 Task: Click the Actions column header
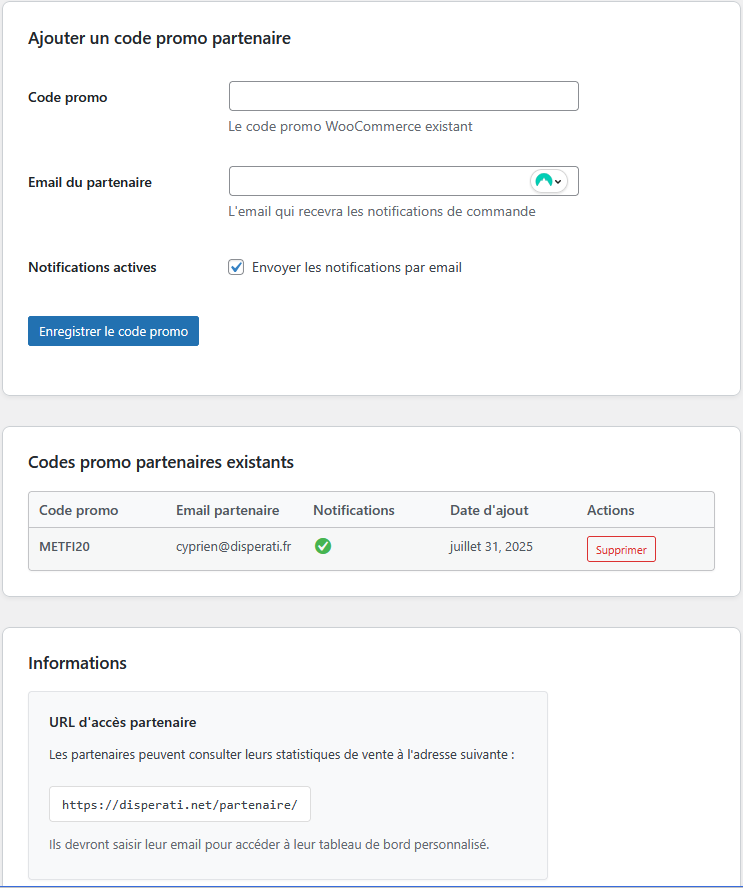610,510
